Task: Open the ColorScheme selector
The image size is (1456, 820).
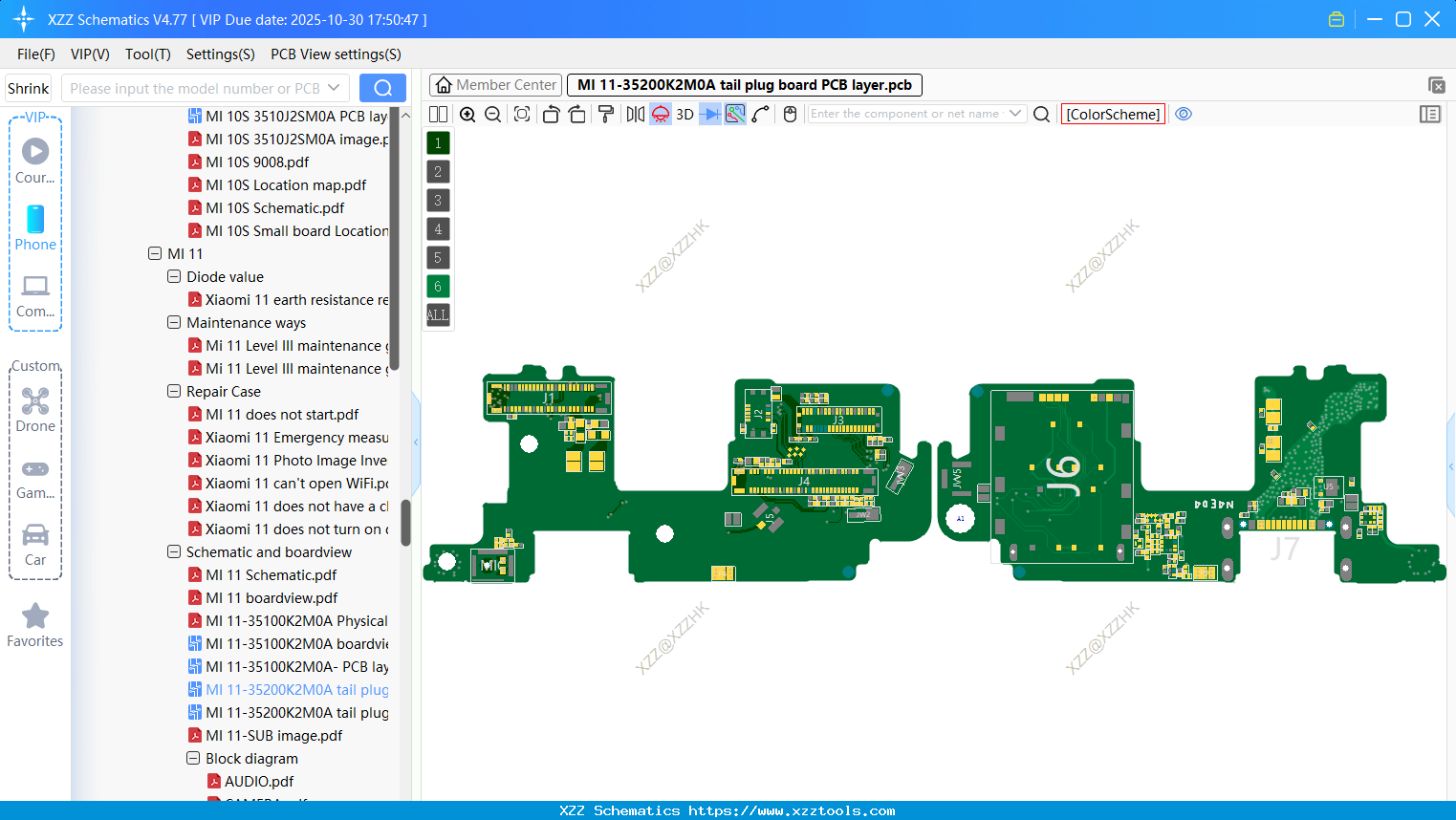Action: [x=1112, y=114]
